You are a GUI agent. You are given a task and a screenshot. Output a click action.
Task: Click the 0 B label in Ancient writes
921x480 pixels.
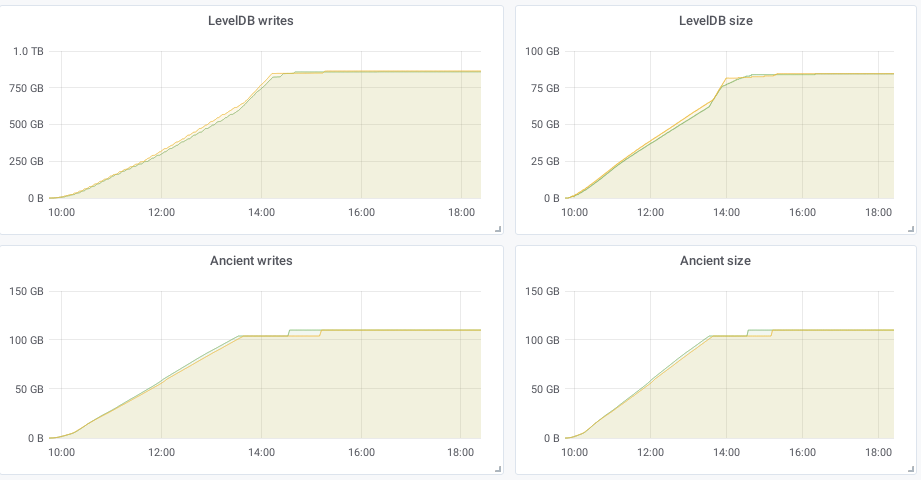[x=36, y=438]
